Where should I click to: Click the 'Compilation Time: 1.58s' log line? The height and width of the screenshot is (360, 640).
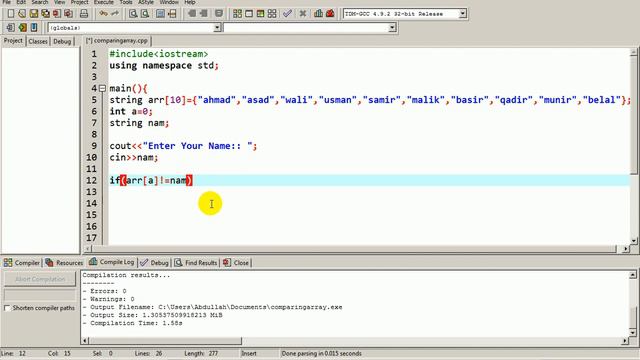tap(133, 323)
